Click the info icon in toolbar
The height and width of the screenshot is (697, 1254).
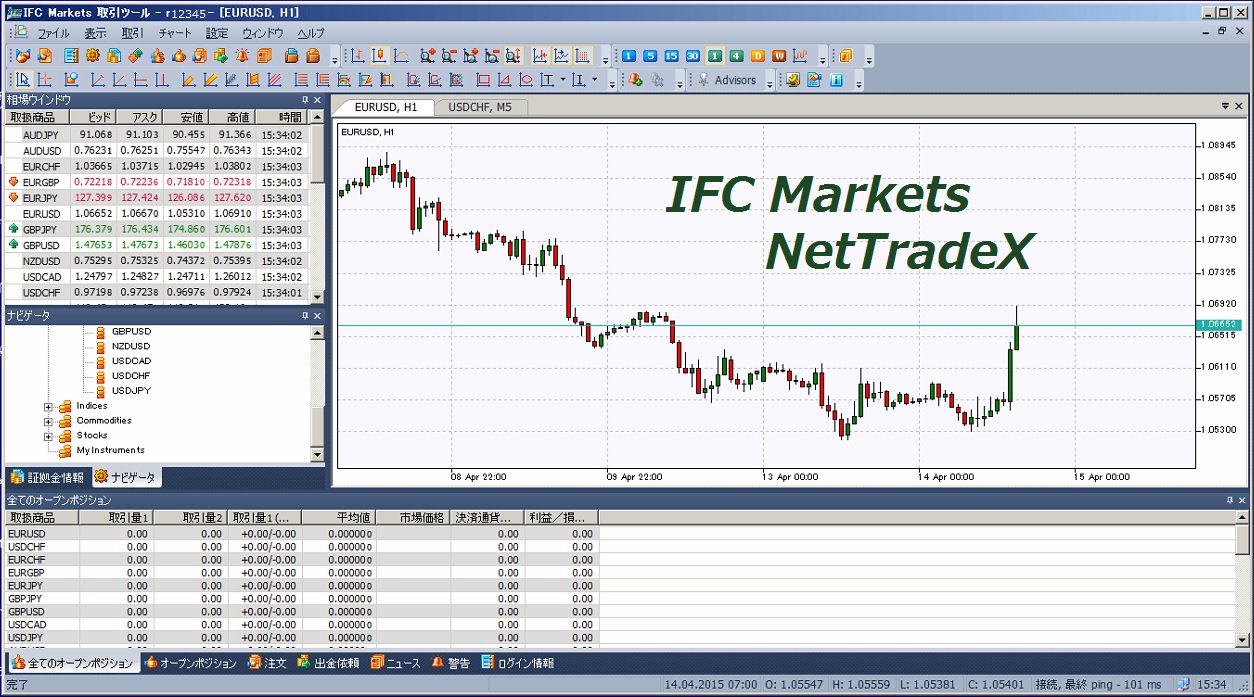(x=836, y=80)
